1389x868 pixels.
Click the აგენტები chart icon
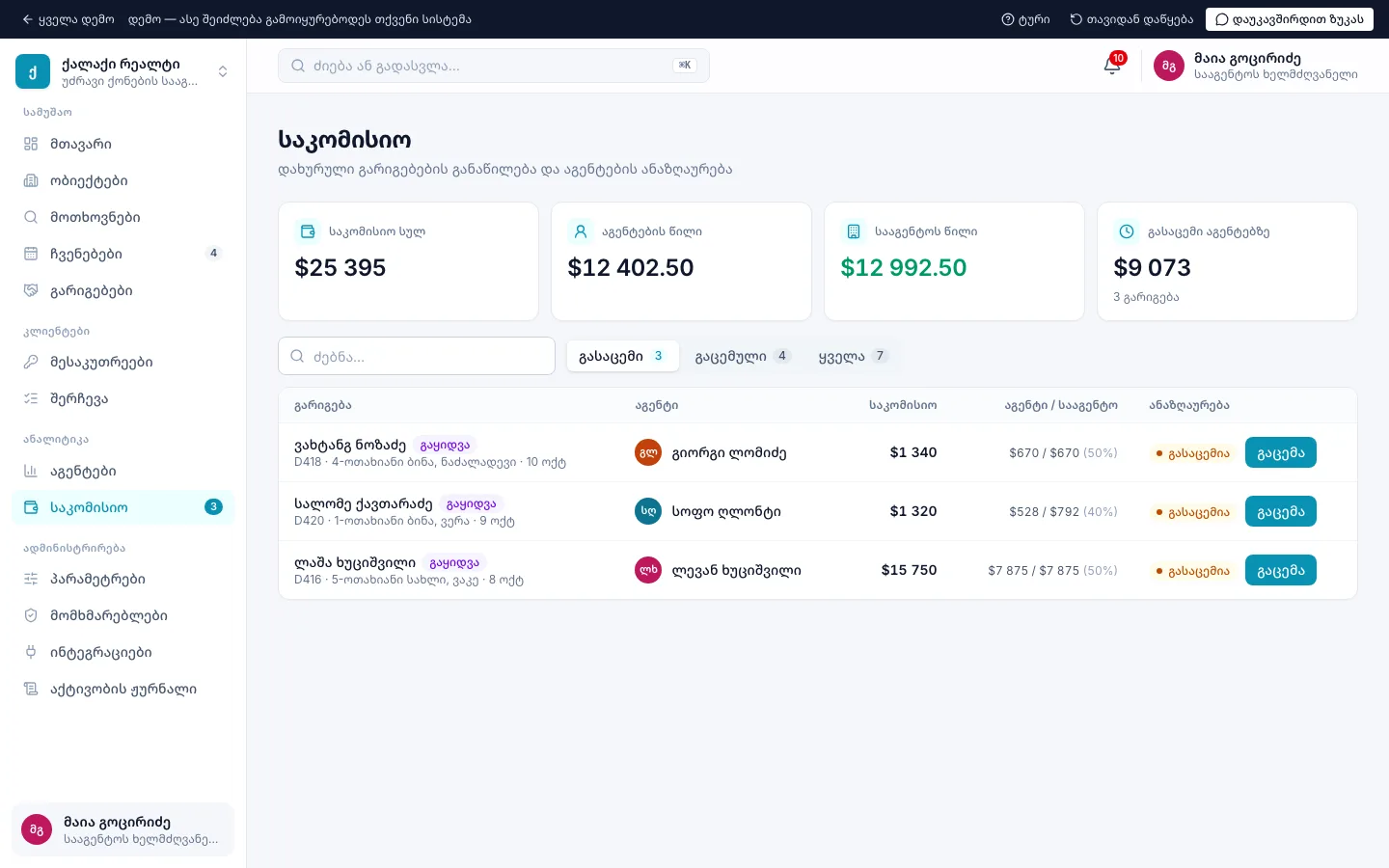point(31,471)
